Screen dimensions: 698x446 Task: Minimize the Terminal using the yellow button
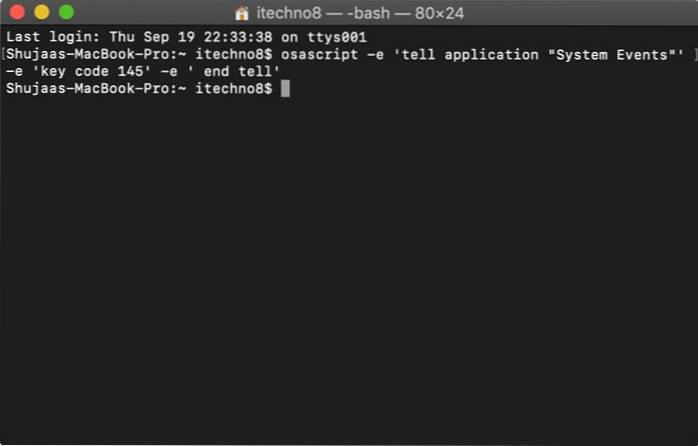42,12
